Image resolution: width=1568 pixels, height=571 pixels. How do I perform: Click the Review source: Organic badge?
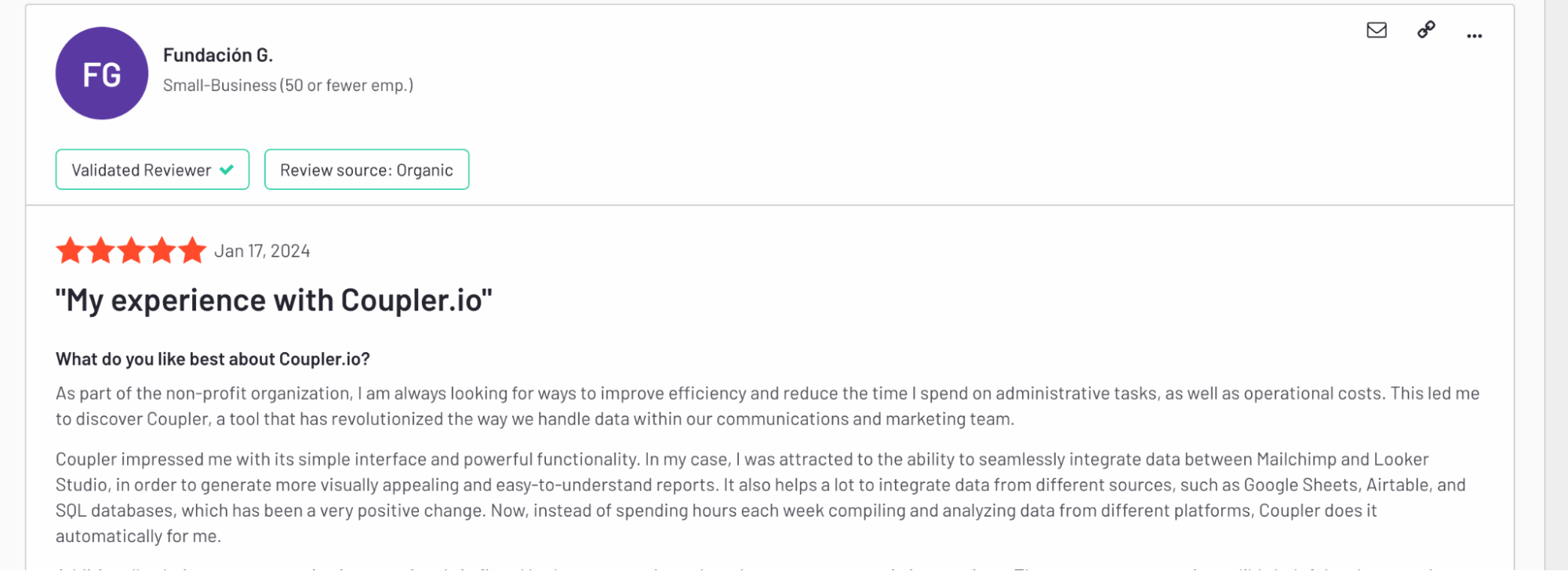tap(366, 169)
